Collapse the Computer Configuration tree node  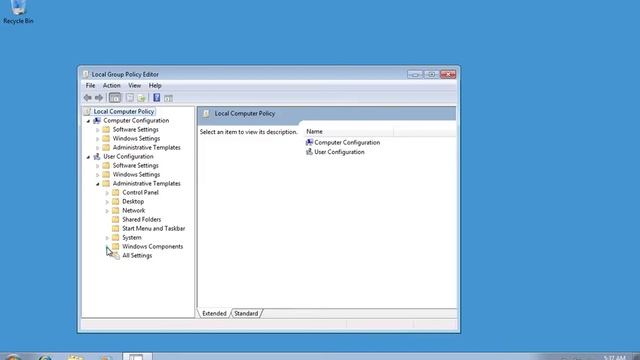[88, 121]
